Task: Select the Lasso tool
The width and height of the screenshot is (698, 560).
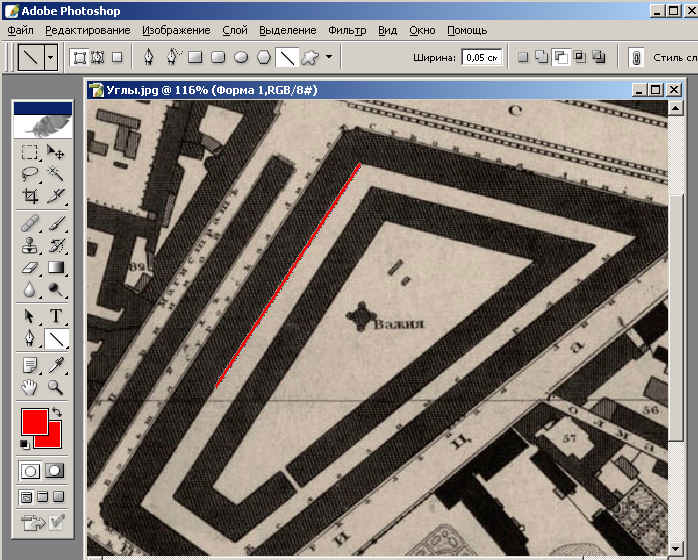Action: [x=31, y=174]
